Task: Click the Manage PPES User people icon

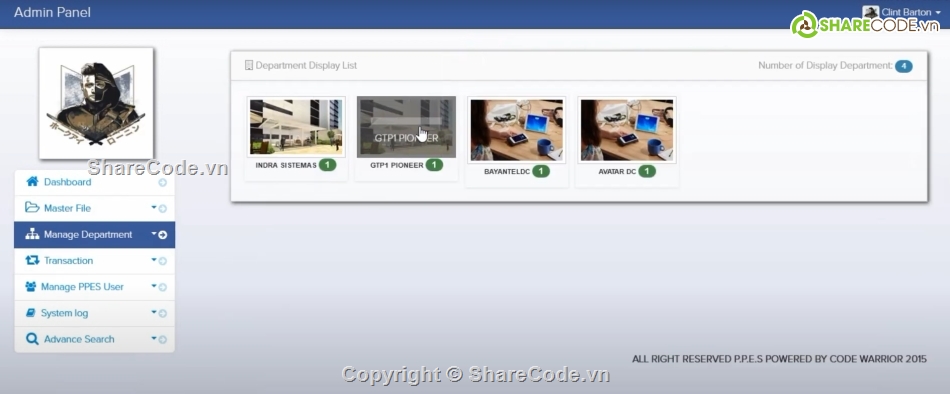Action: pos(30,287)
